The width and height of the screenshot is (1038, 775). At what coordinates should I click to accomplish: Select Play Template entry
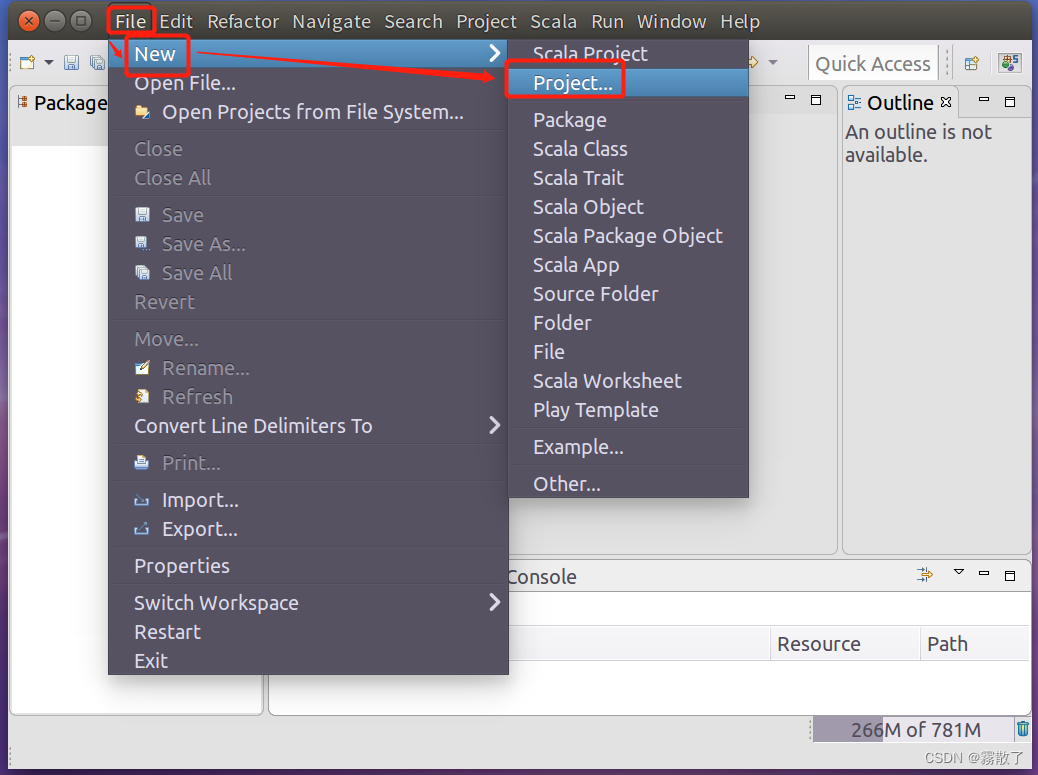[628, 410]
